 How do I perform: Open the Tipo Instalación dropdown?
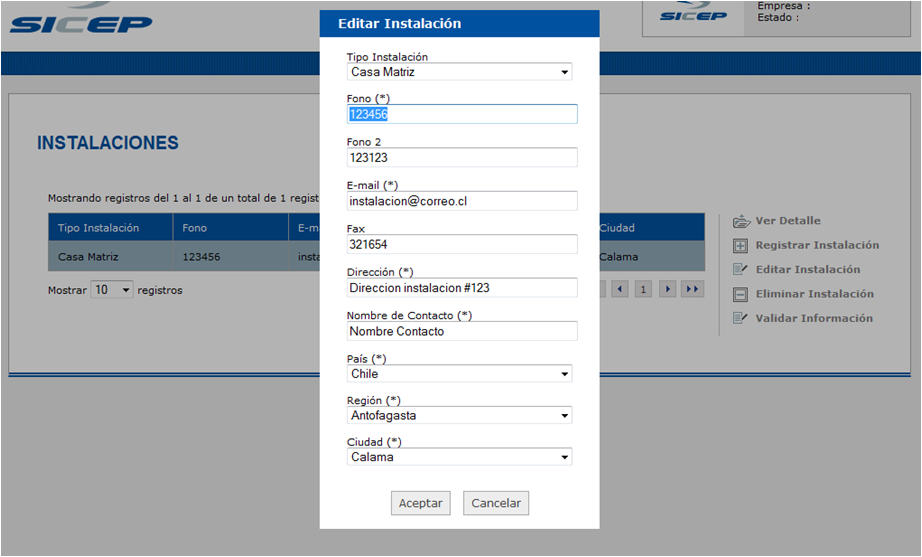click(x=459, y=72)
